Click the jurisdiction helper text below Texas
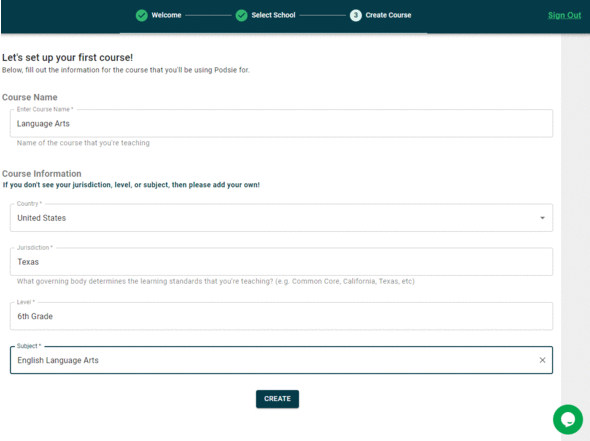Viewport: 590px width, 441px height. pos(216,281)
